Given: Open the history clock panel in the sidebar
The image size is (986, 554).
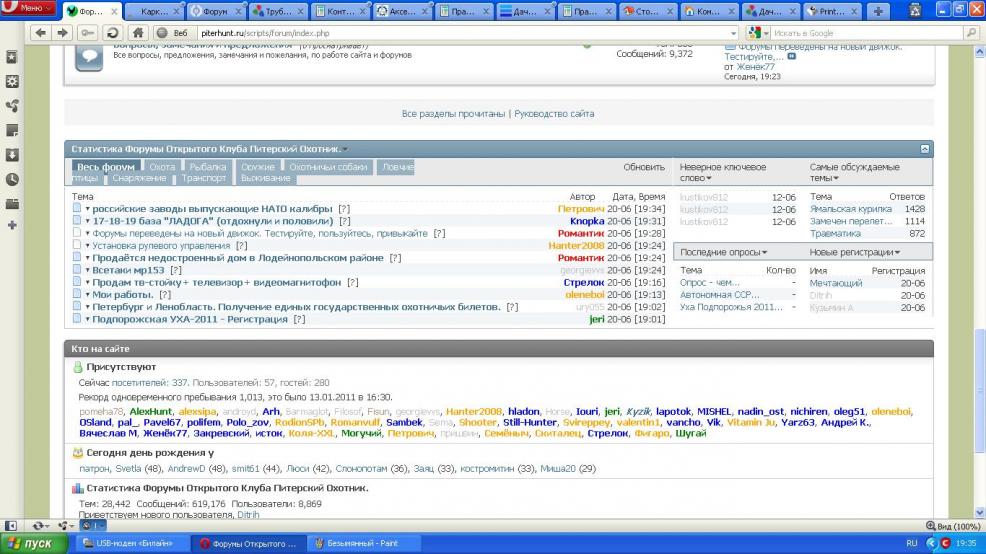Looking at the screenshot, I should click(x=12, y=180).
